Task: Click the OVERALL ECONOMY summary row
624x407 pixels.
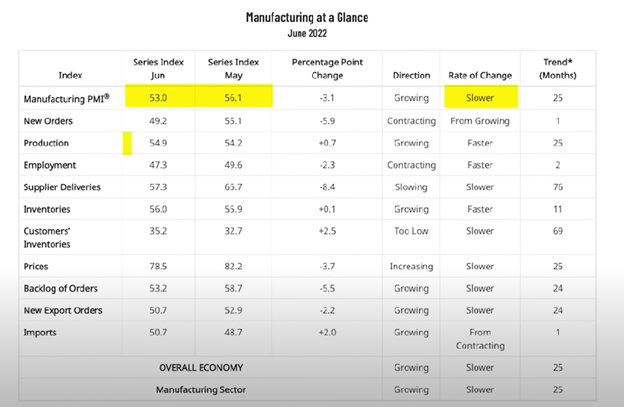Action: pyautogui.click(x=307, y=367)
